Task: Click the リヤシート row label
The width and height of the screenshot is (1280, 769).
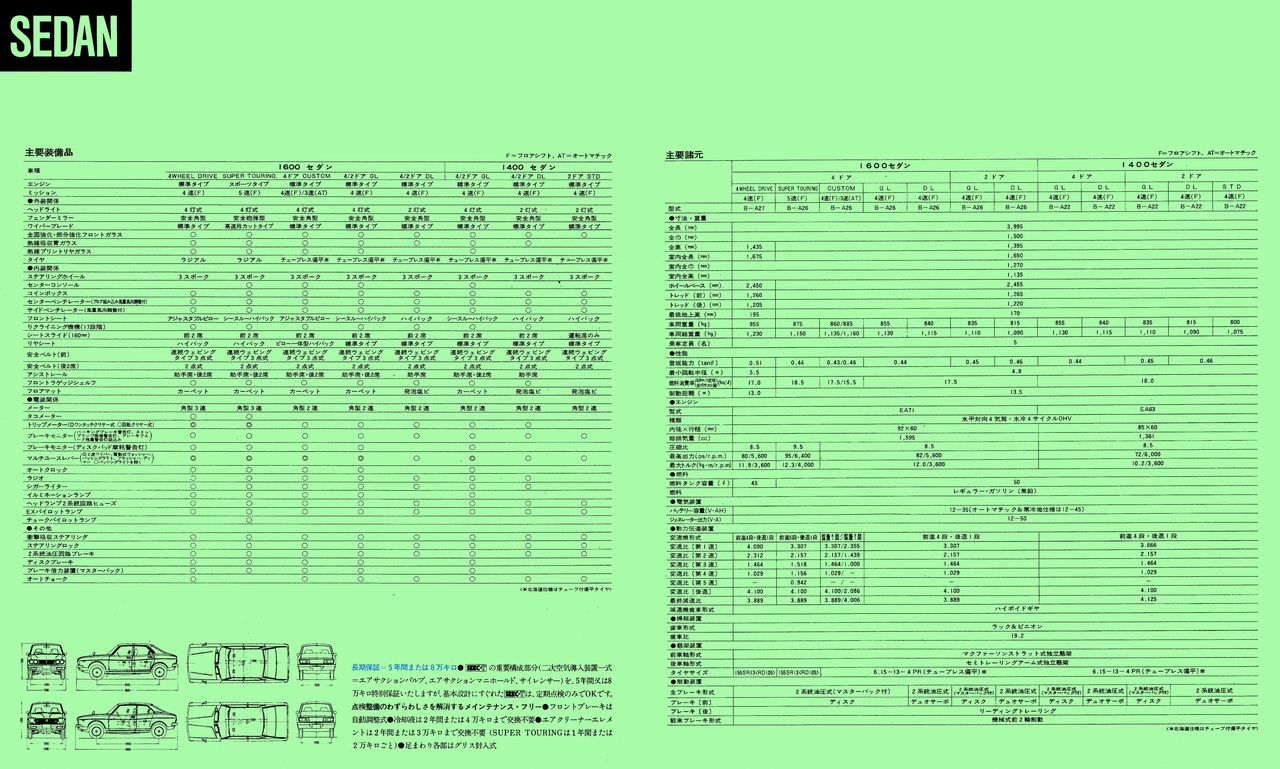Action: point(41,343)
